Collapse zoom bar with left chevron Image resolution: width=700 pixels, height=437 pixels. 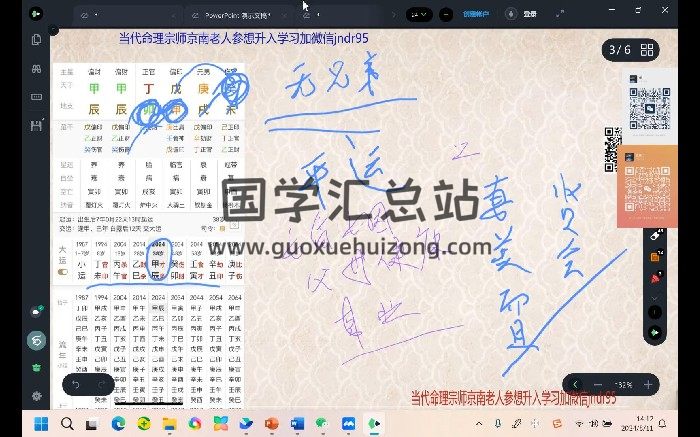click(575, 384)
